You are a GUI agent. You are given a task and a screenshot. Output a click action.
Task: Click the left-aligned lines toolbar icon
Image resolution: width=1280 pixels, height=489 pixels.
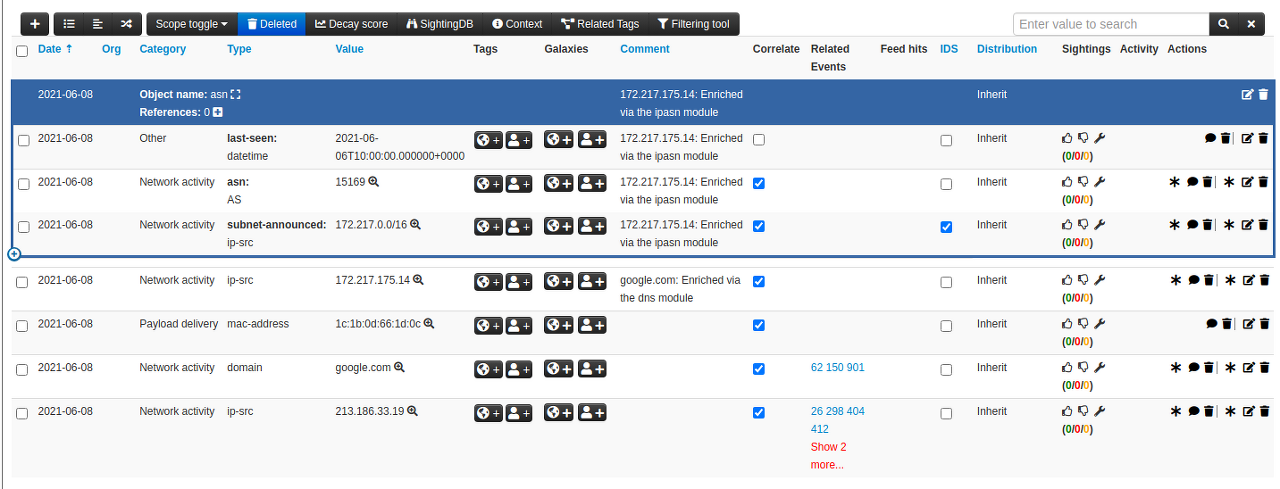coord(98,24)
